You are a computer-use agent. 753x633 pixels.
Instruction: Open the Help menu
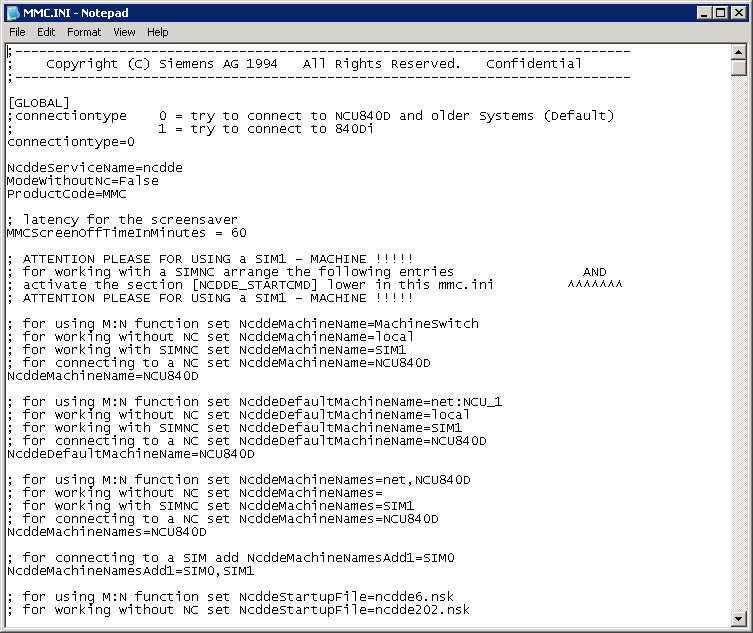[x=158, y=32]
